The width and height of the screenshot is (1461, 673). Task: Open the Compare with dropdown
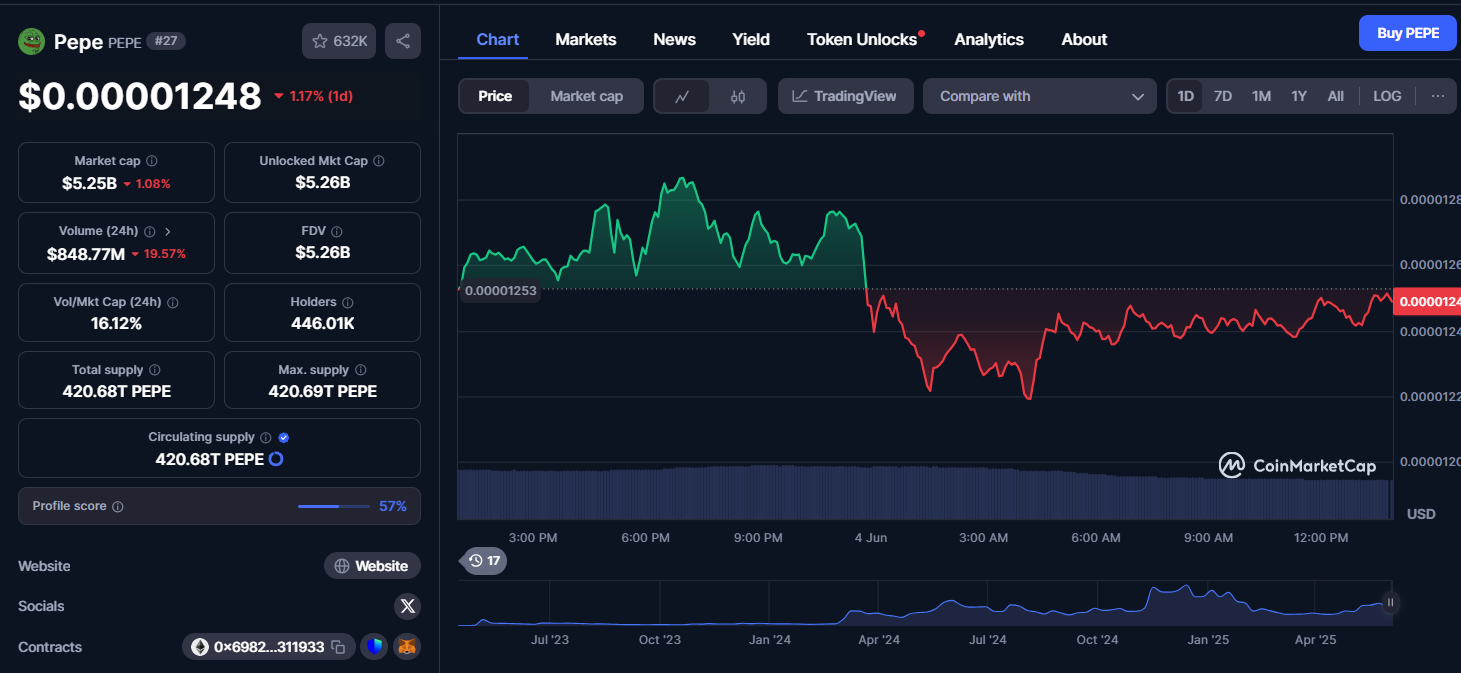[1040, 96]
